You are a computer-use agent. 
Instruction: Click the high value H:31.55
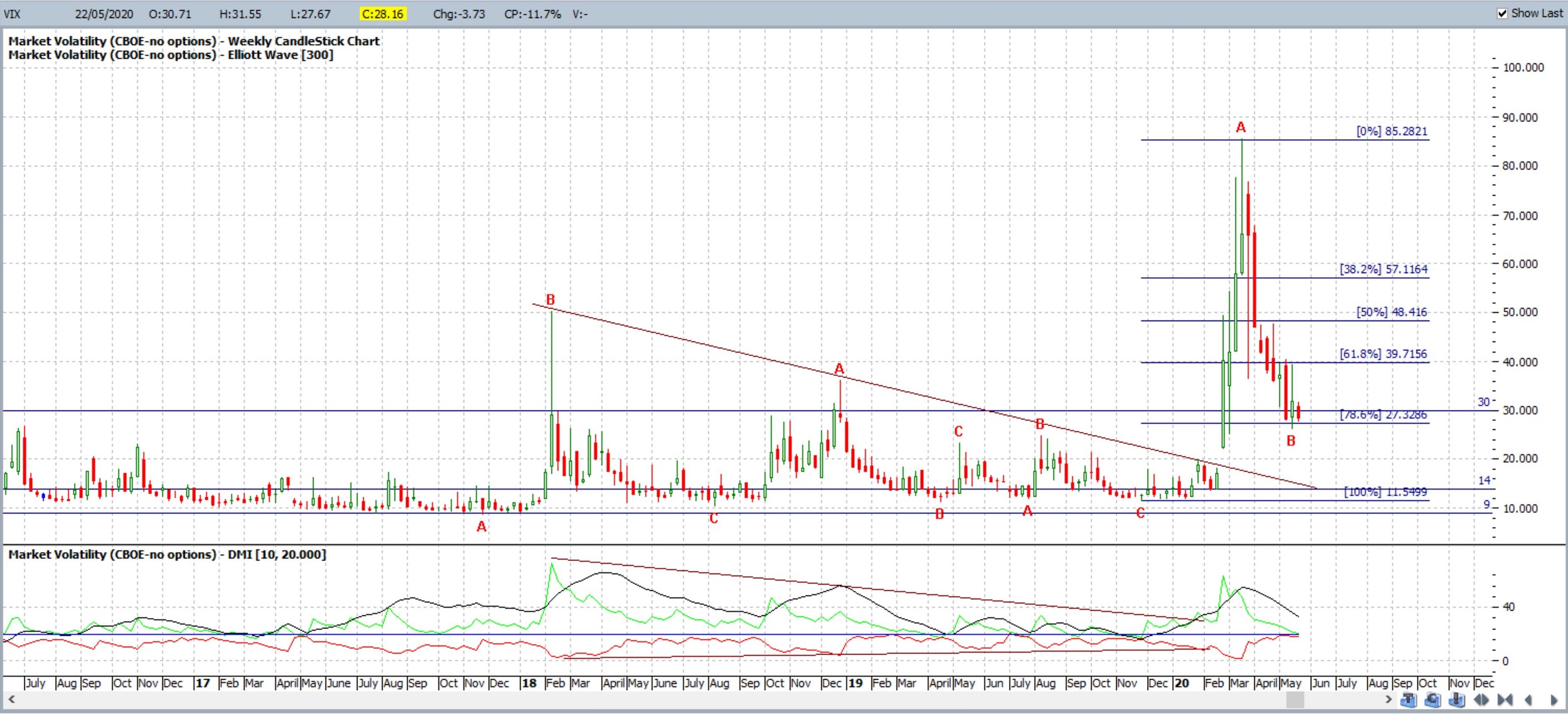point(240,14)
